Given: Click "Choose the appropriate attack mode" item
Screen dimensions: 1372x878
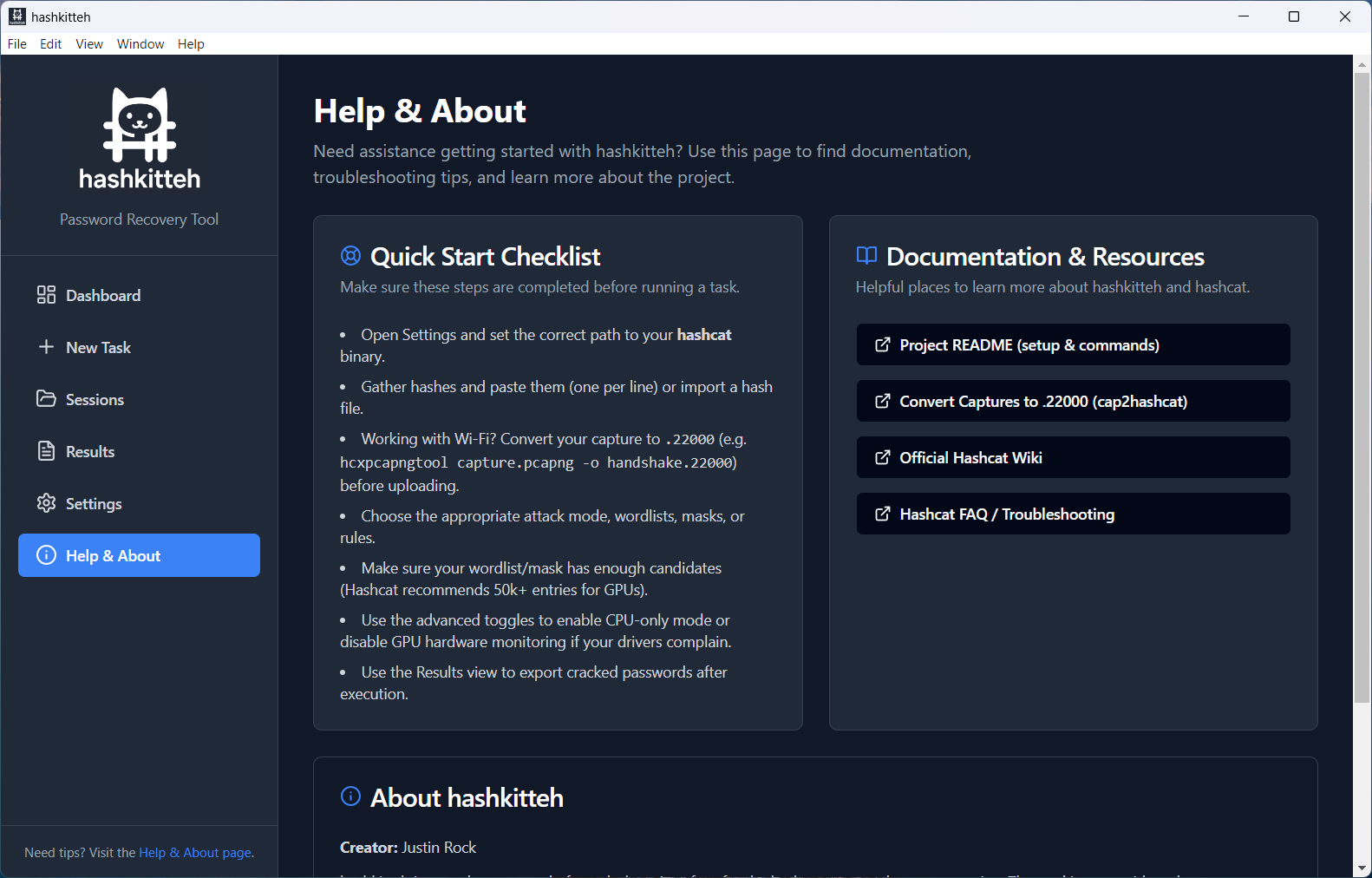Looking at the screenshot, I should click(542, 527).
